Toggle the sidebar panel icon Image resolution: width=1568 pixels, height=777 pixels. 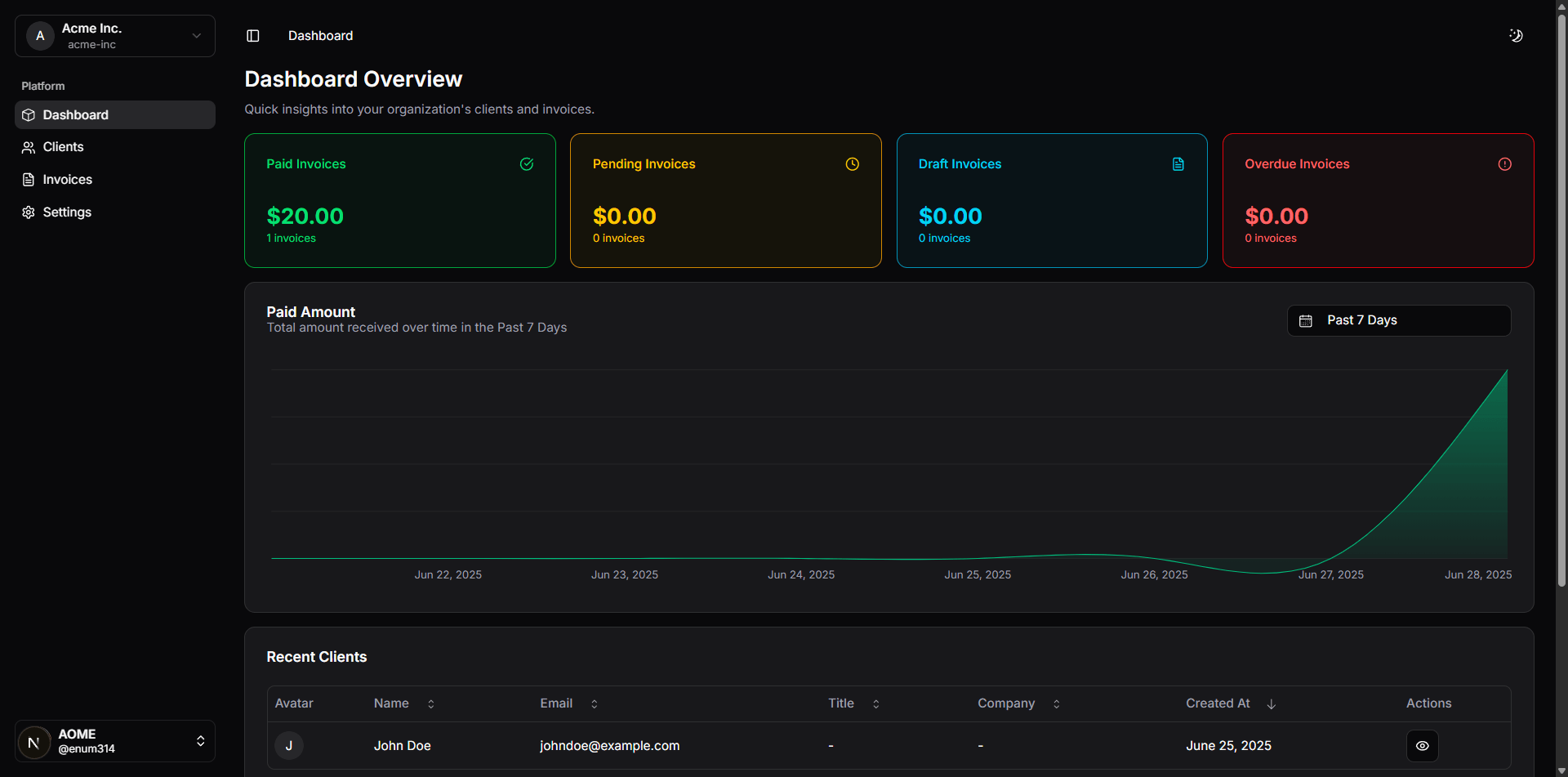253,36
